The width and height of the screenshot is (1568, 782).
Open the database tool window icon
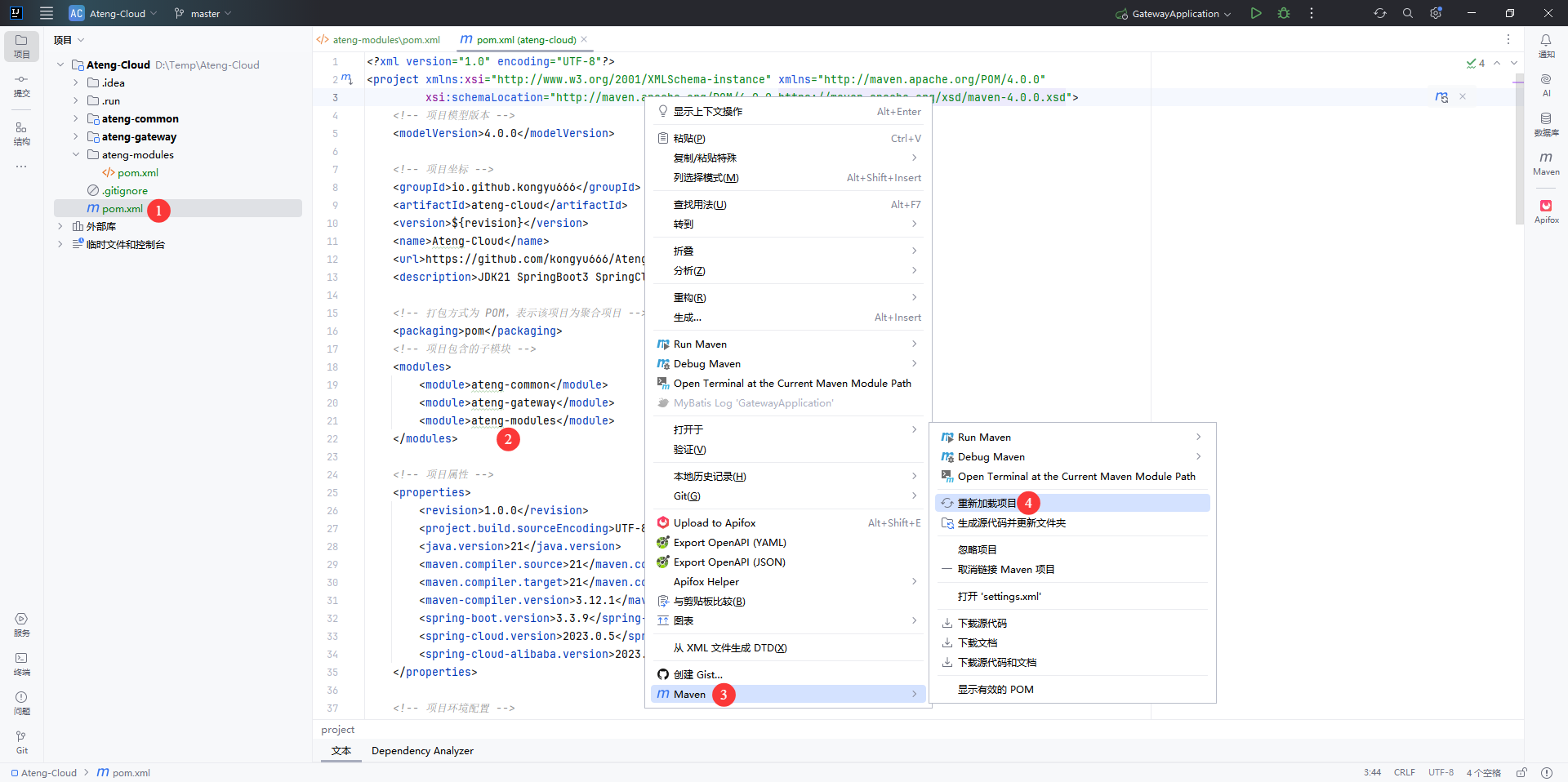click(x=1546, y=123)
